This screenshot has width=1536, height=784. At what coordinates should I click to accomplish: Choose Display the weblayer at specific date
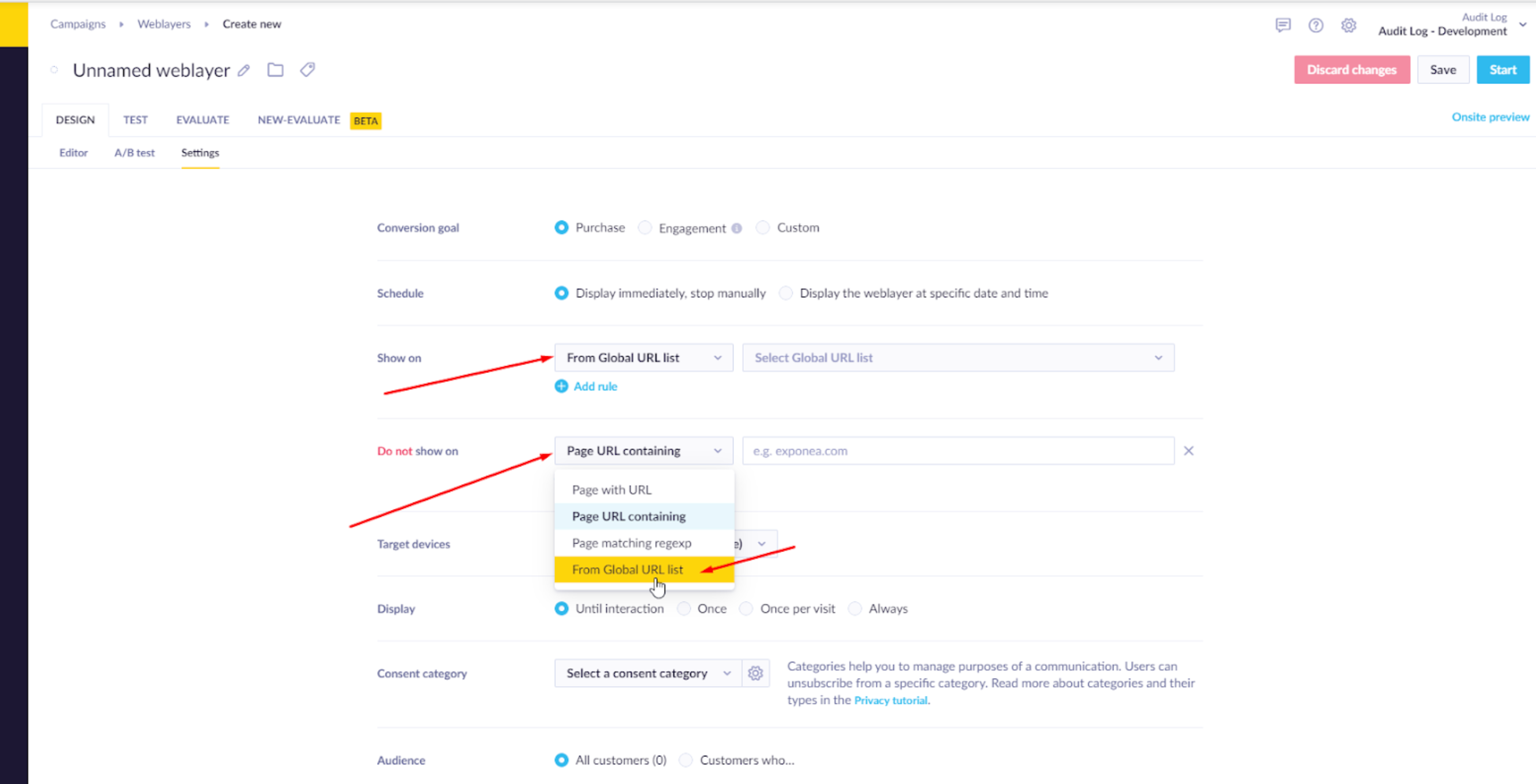click(786, 294)
